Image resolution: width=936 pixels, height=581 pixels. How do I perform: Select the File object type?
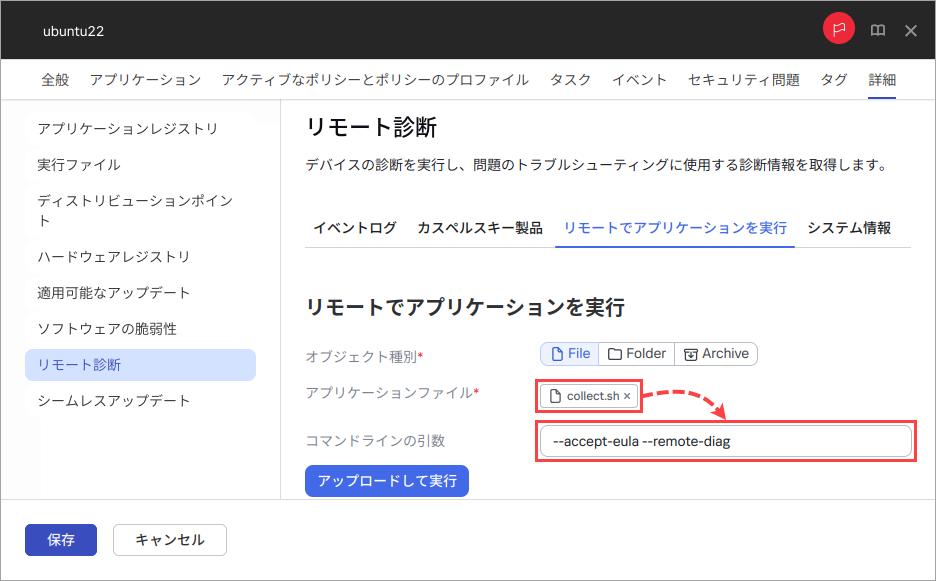pos(569,353)
